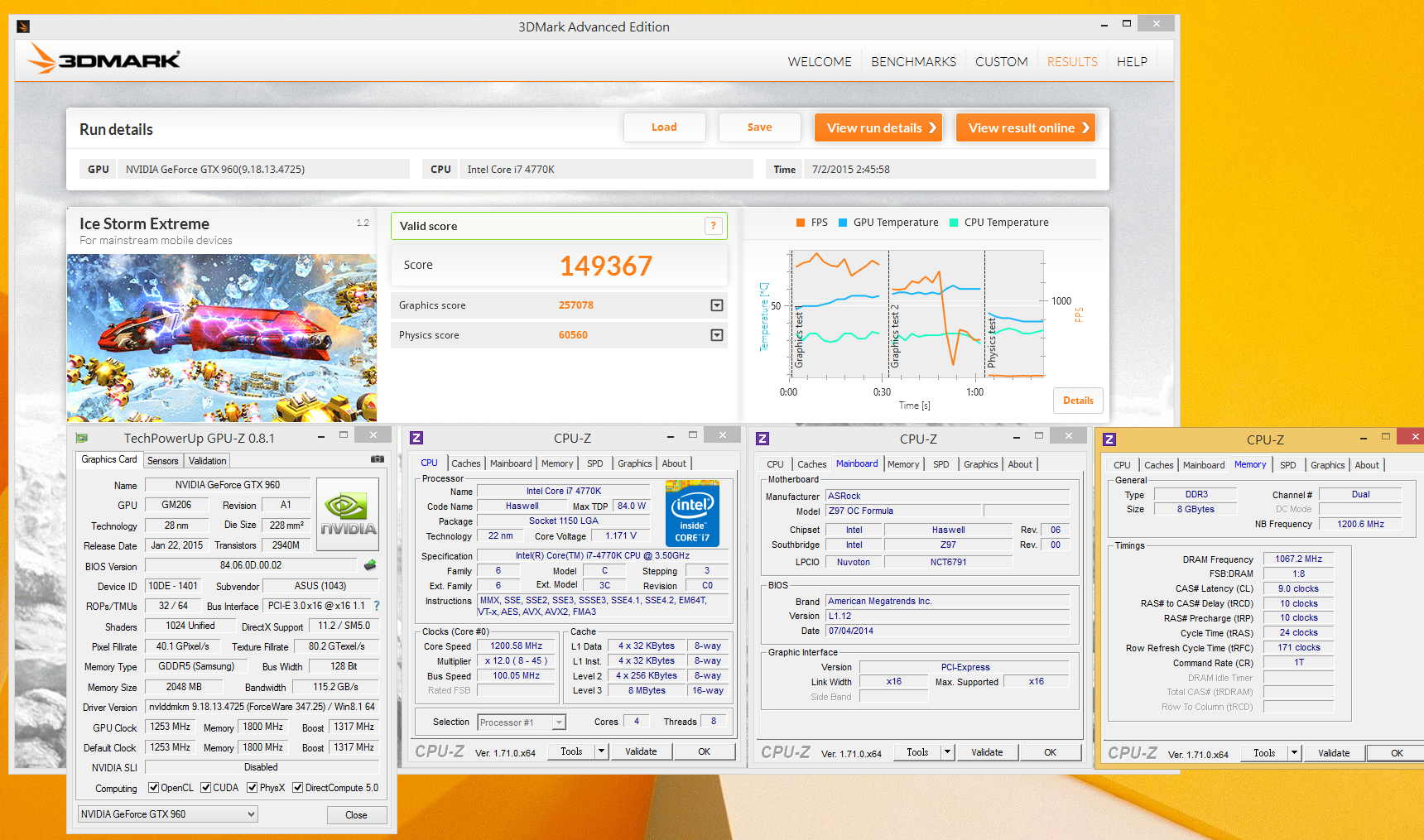The height and width of the screenshot is (840, 1424).
Task: Maximize the 3DMark window
Action: pos(1127,24)
